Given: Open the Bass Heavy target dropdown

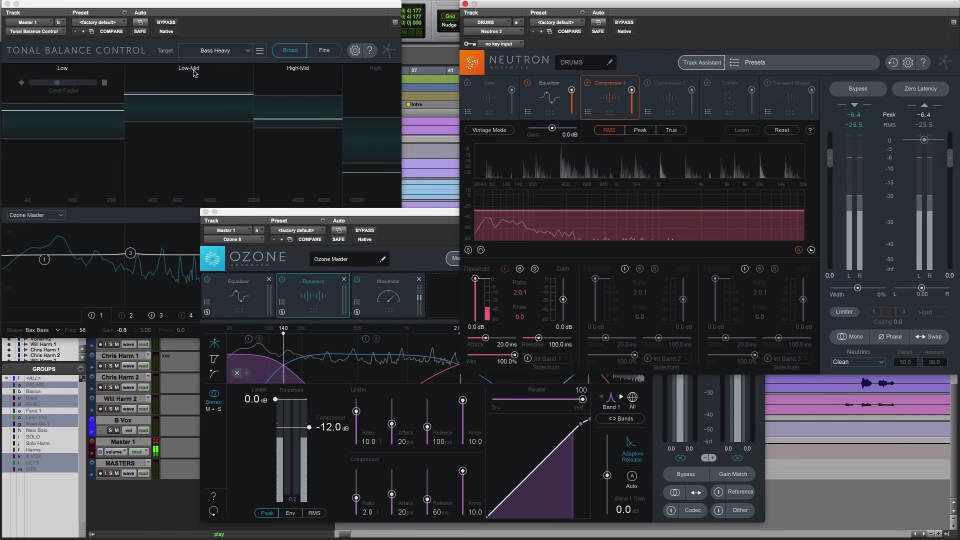Looking at the screenshot, I should [216, 50].
